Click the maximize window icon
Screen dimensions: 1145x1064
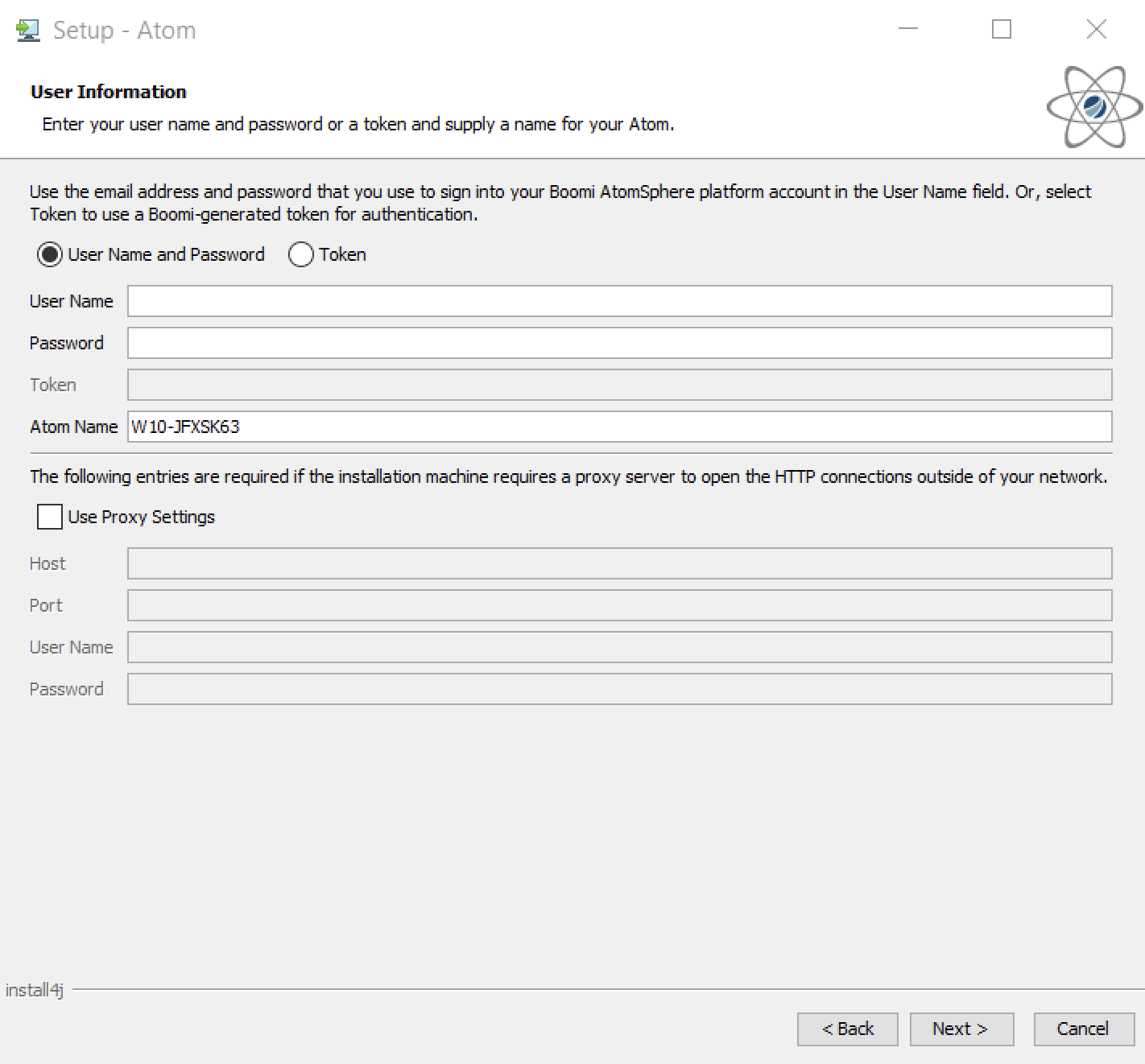click(x=1002, y=29)
